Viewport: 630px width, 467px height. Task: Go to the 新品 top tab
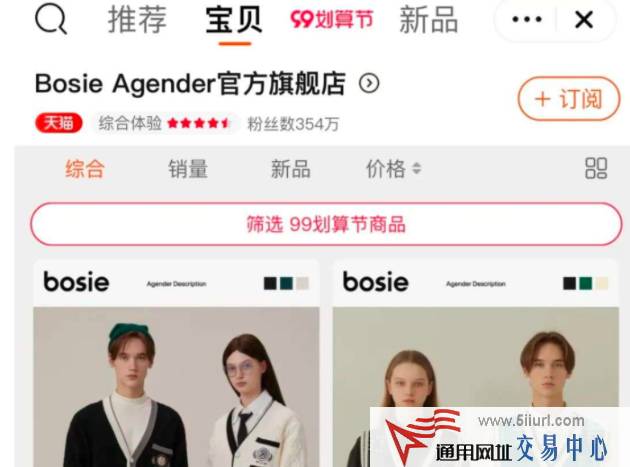pos(429,19)
